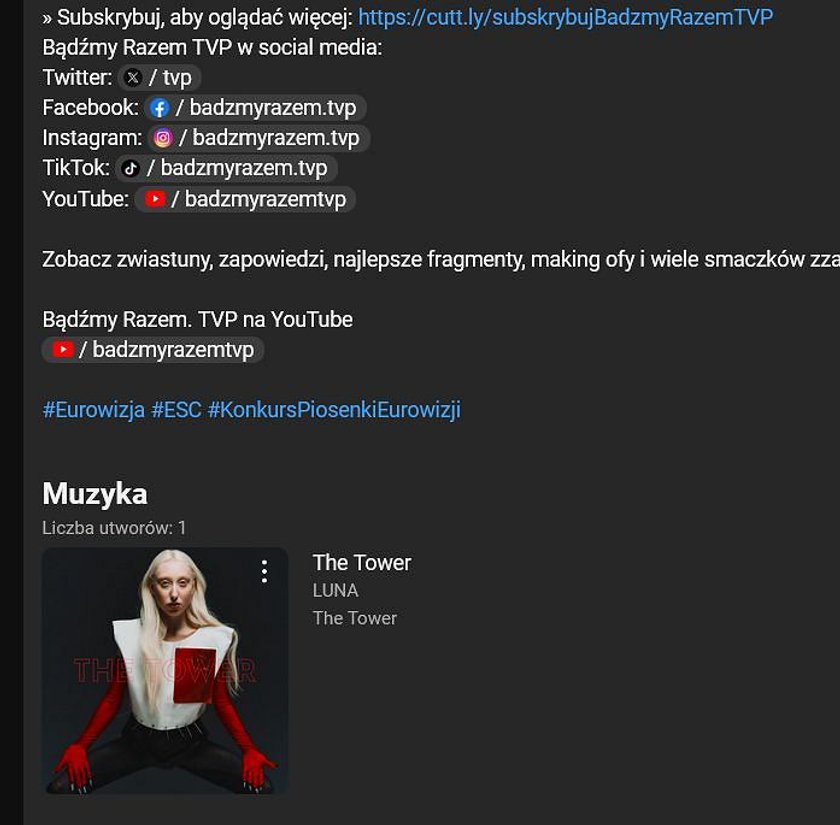Click the #Eurowizja hashtag

(94, 410)
